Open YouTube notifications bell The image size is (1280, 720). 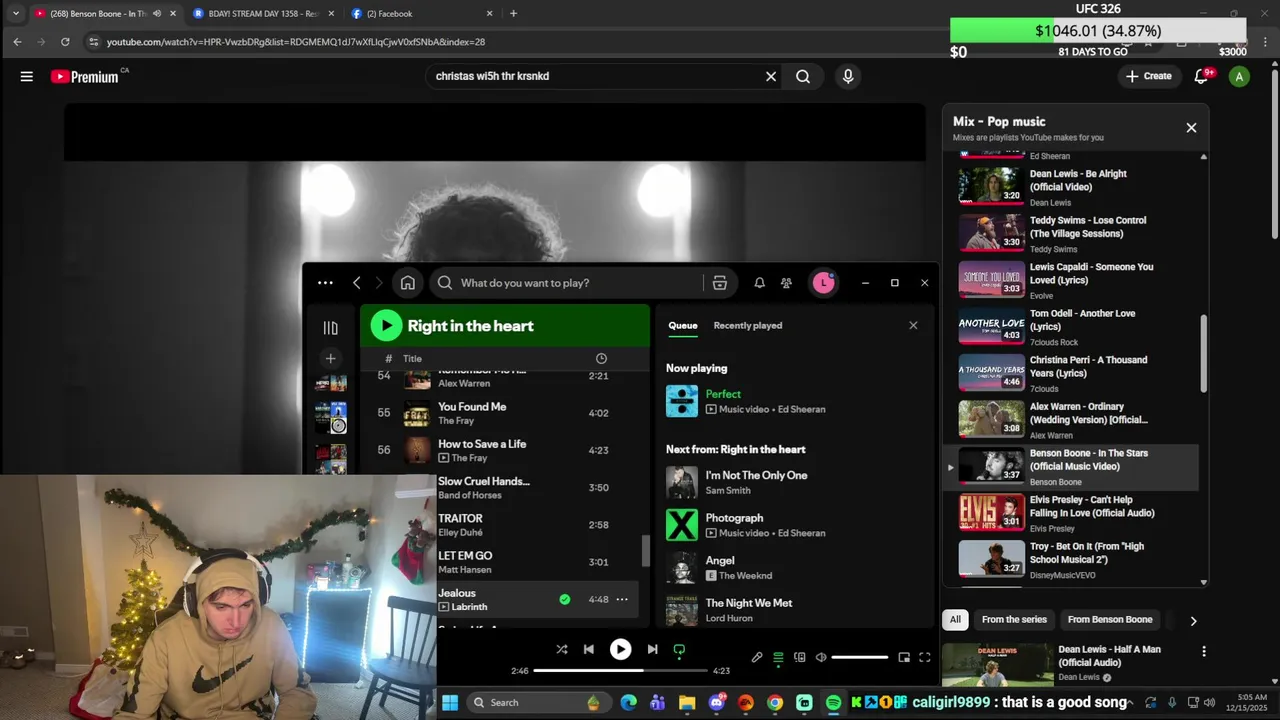[1202, 76]
